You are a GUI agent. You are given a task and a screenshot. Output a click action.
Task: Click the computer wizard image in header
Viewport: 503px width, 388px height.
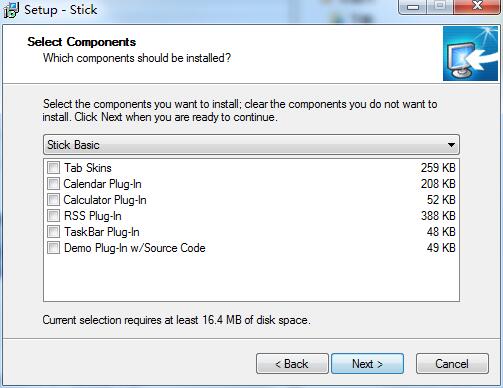click(470, 54)
